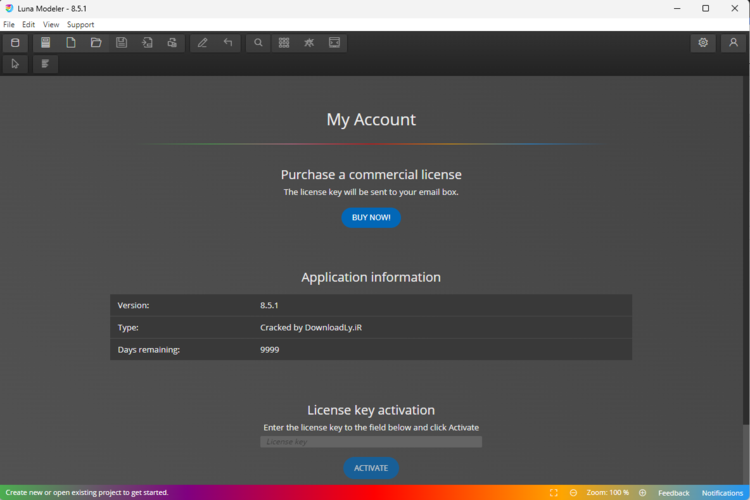The height and width of the screenshot is (500, 750).
Task: Click the magnifier search icon
Action: click(x=258, y=43)
